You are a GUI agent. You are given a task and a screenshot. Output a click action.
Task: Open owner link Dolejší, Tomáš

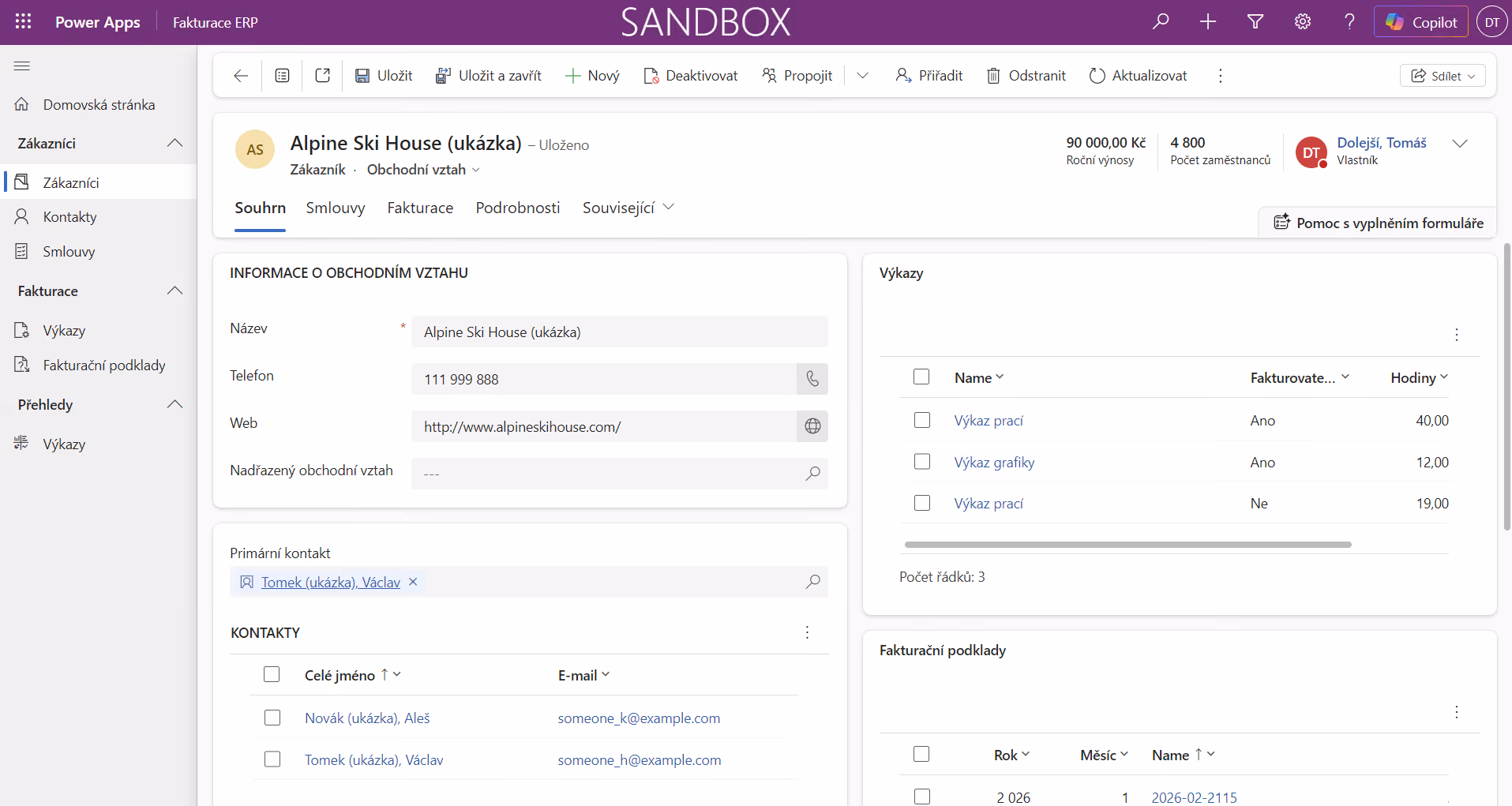pyautogui.click(x=1382, y=143)
